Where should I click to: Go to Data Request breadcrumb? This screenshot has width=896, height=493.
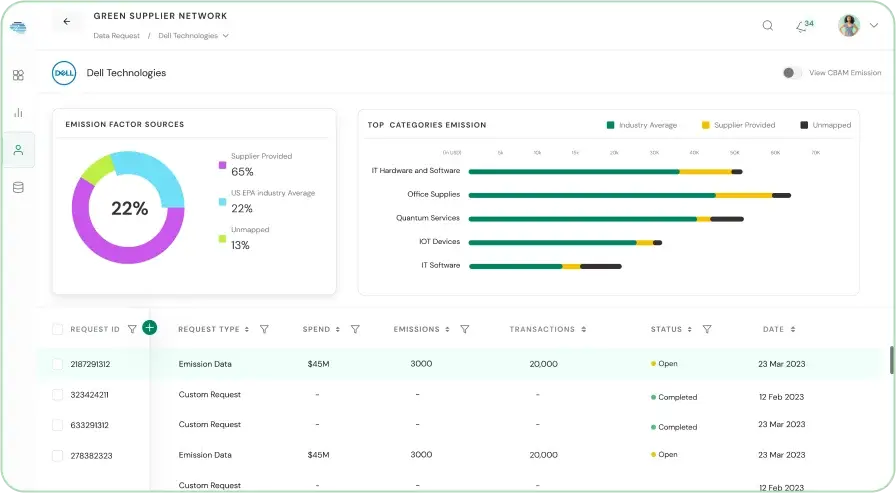[117, 35]
